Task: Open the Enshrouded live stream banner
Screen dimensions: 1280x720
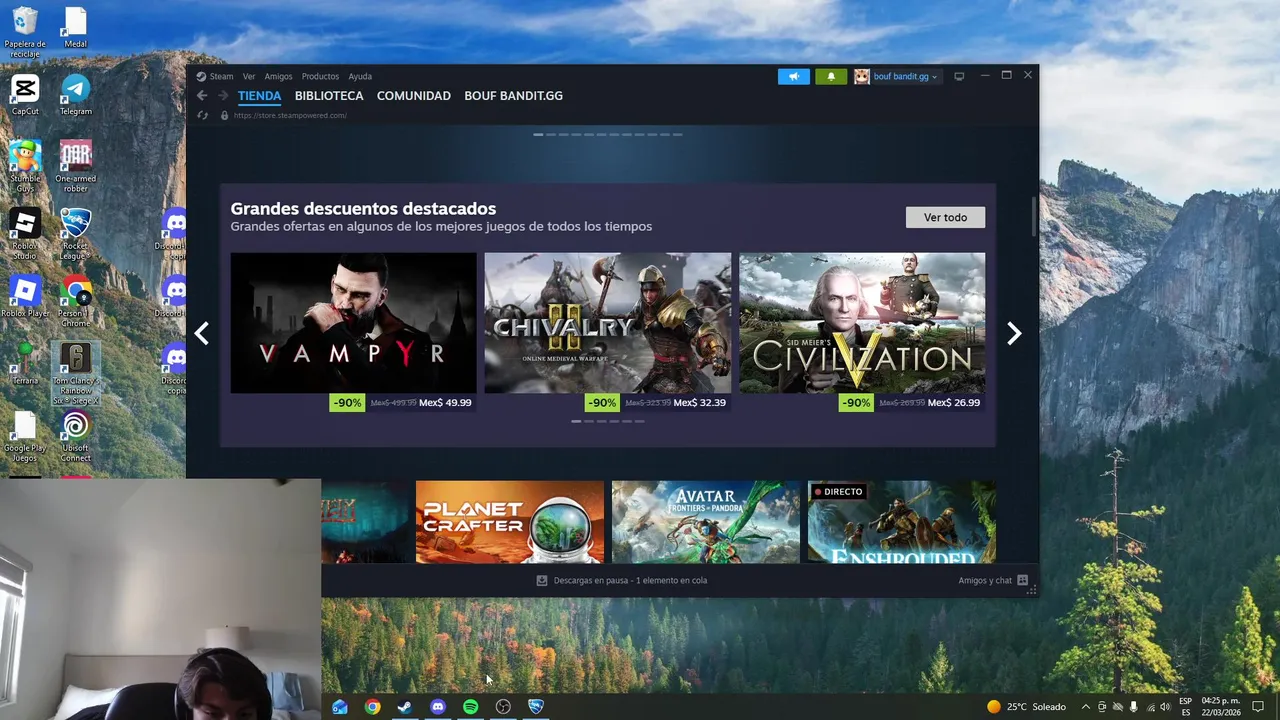Action: (x=902, y=522)
